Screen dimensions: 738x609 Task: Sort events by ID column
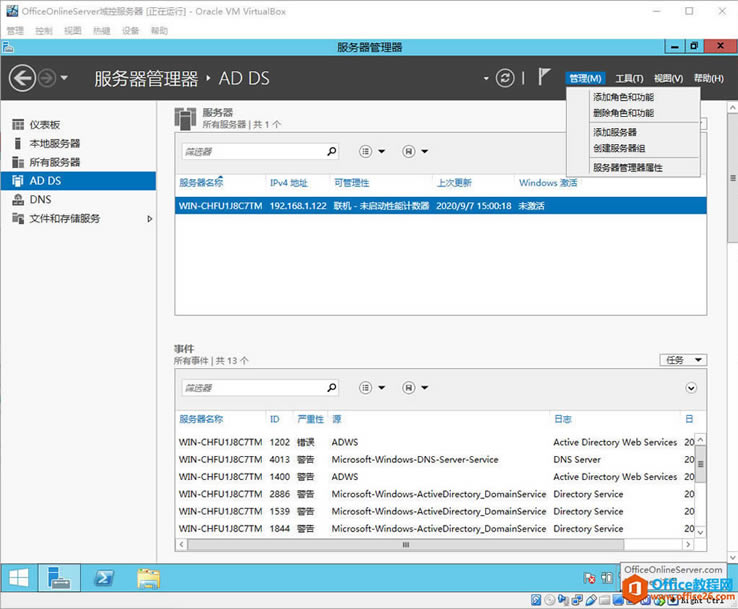click(274, 419)
